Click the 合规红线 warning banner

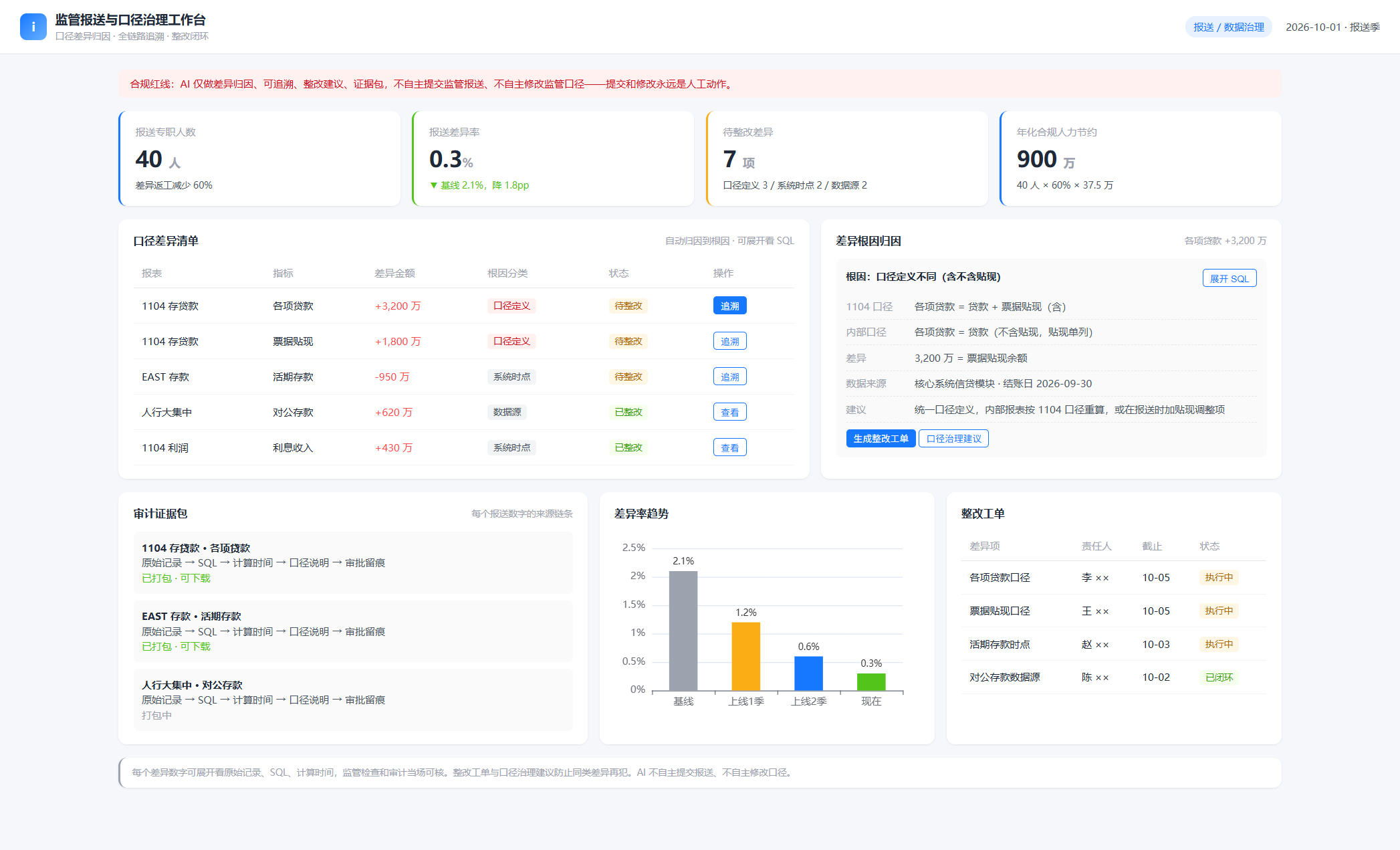click(x=700, y=84)
